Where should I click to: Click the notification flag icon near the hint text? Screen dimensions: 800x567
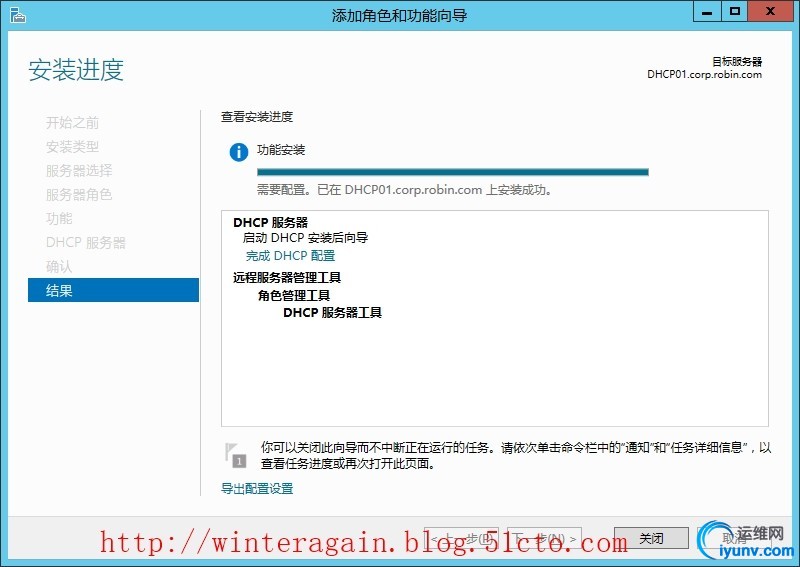point(235,455)
